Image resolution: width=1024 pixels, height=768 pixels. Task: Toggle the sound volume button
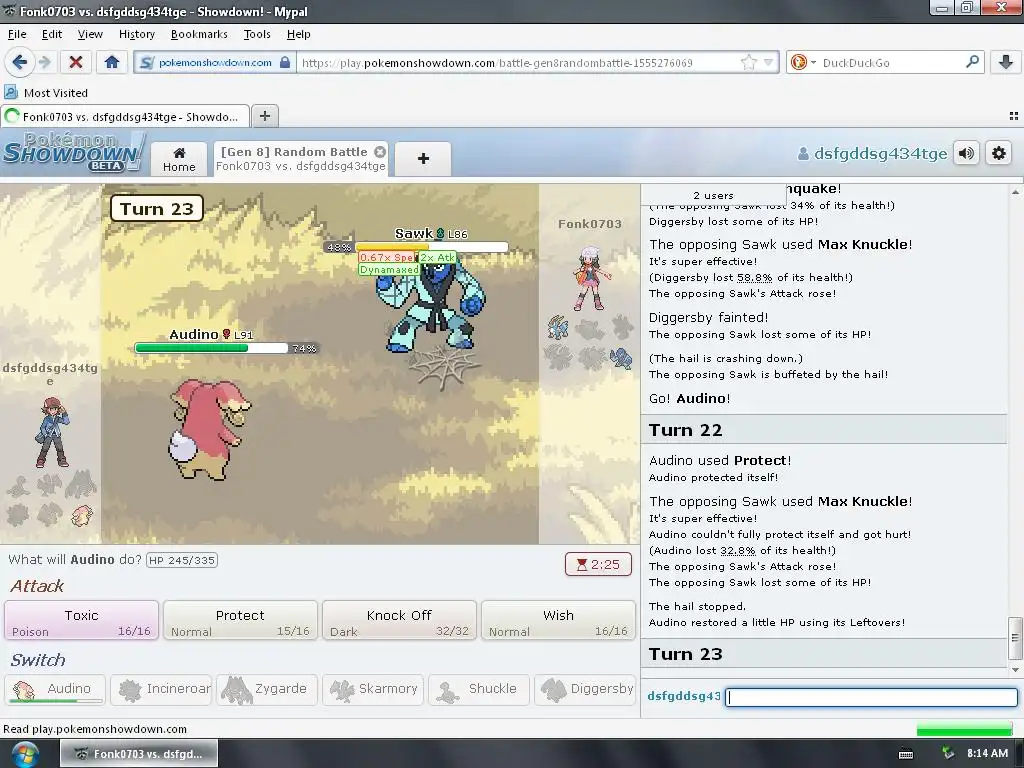[x=966, y=153]
